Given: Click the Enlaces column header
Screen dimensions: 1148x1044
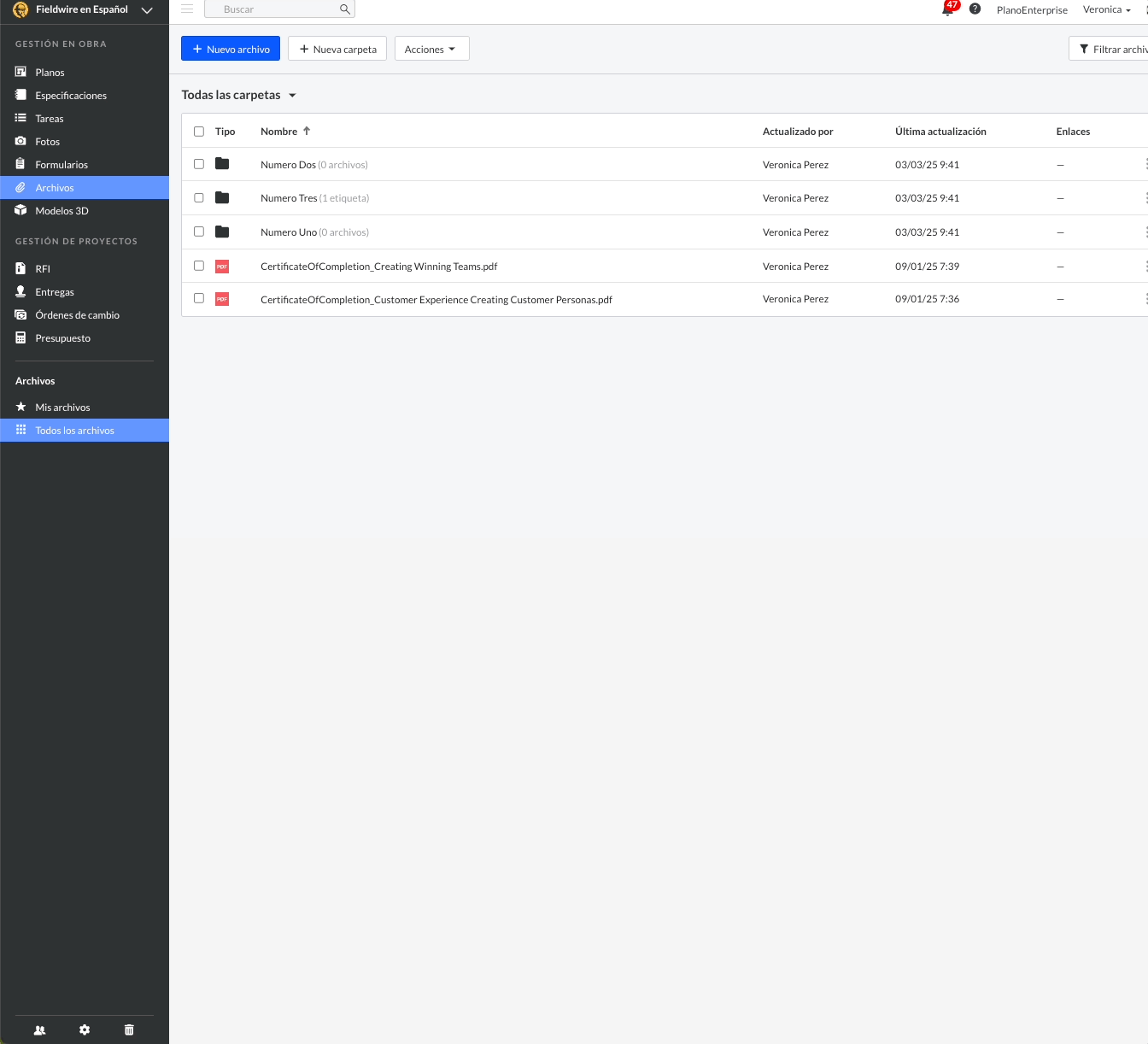Looking at the screenshot, I should [x=1073, y=132].
